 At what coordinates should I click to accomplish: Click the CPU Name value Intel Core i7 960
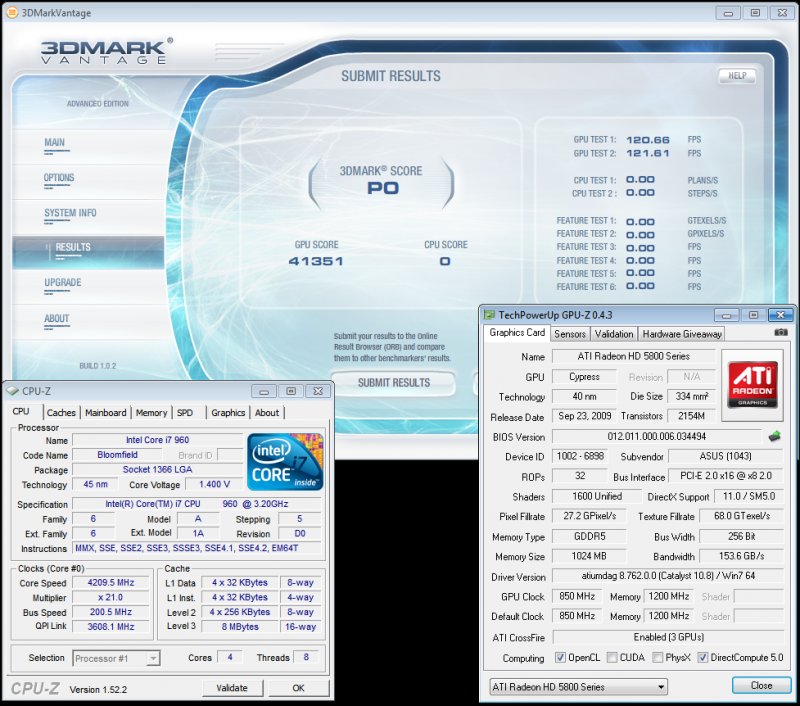157,440
